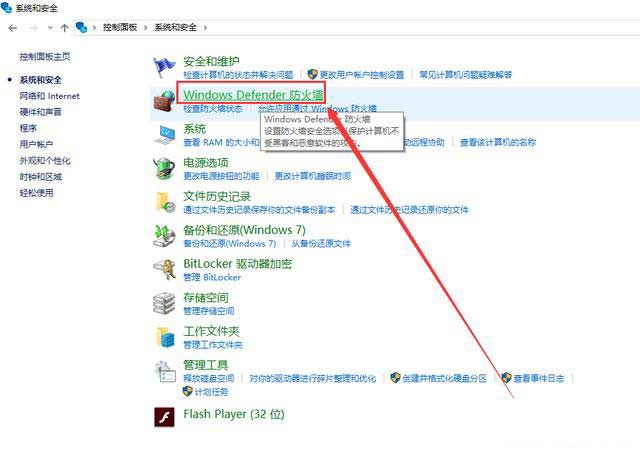The height and width of the screenshot is (456, 640).
Task: Open 备份和还原(Windows 7) heading
Action: pos(244,230)
